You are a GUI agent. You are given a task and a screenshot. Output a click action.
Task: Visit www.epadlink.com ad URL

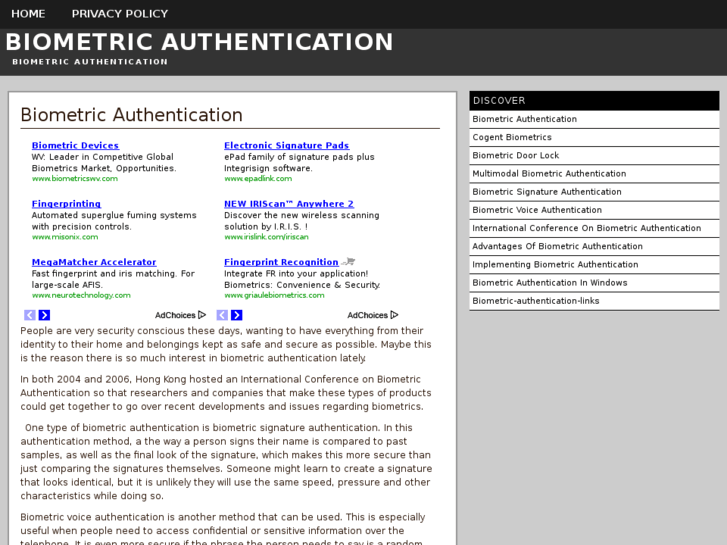coord(258,179)
